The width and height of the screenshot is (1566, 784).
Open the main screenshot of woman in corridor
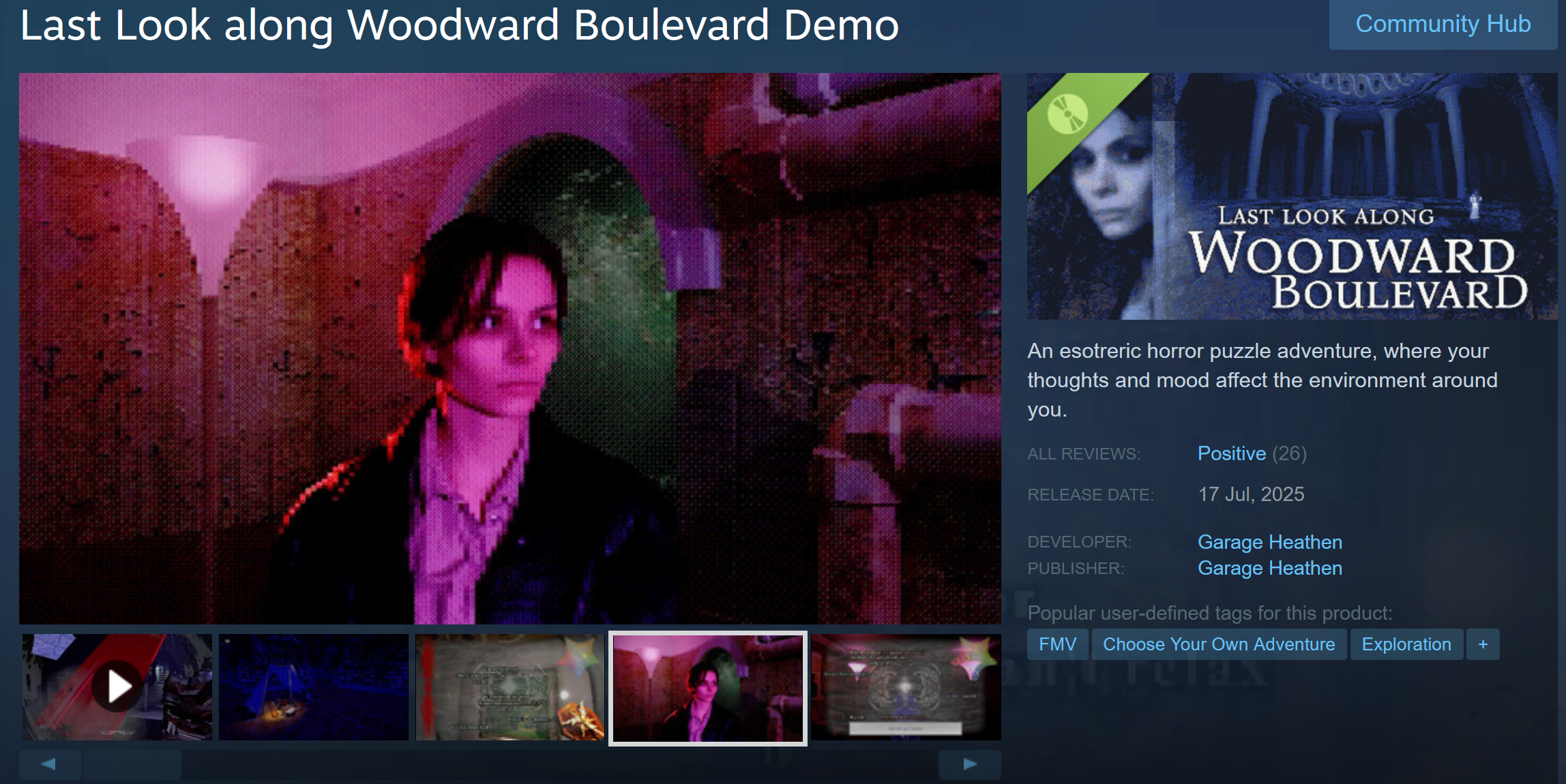(x=510, y=348)
